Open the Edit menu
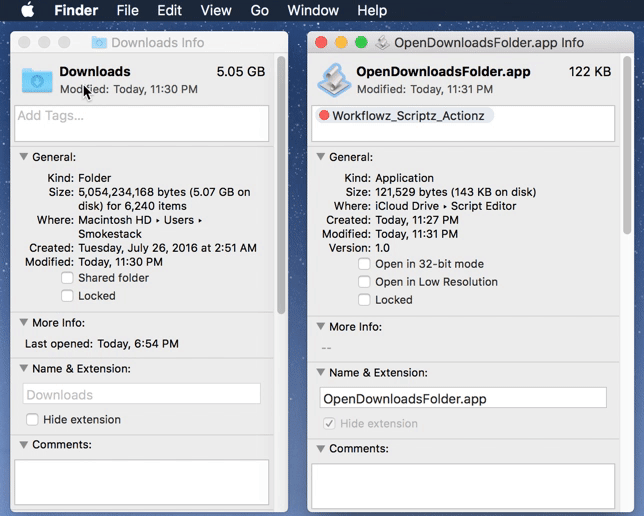 [x=169, y=10]
